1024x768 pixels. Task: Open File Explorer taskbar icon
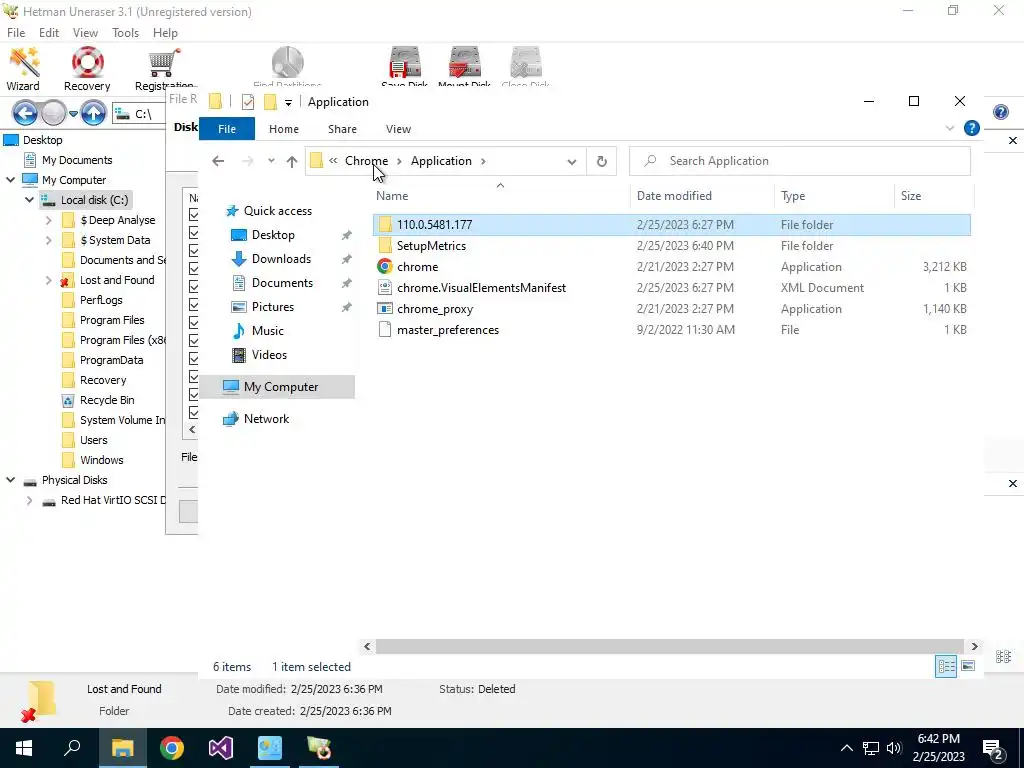[x=122, y=748]
